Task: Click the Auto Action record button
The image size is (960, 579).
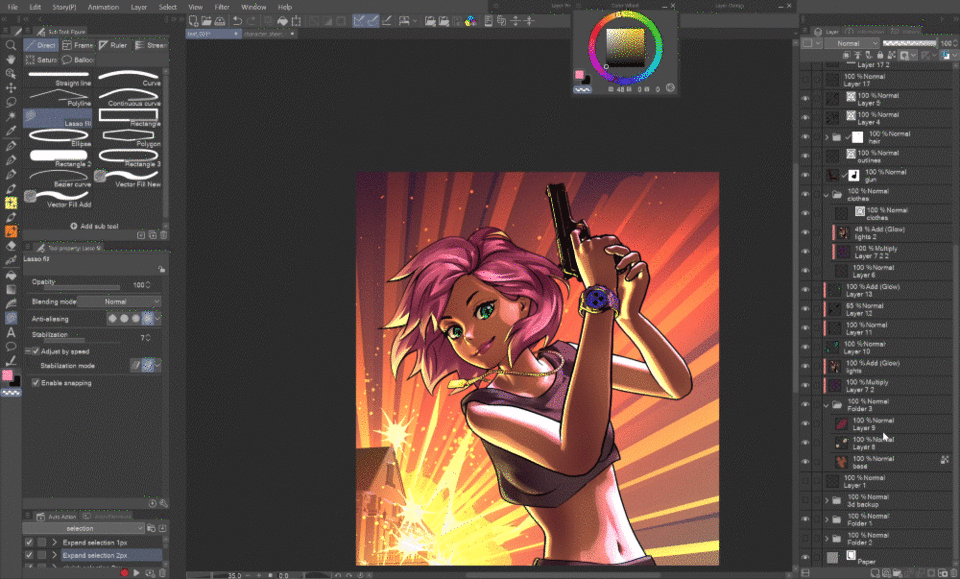Action: tap(123, 572)
